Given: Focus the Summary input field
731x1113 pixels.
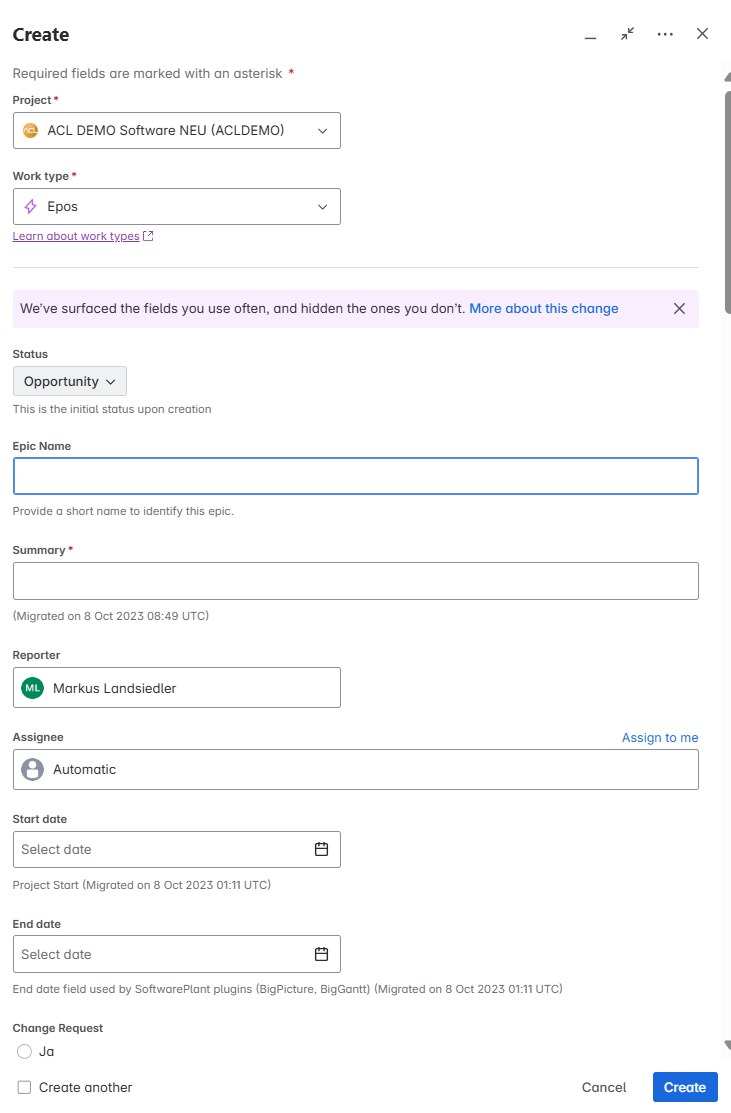Looking at the screenshot, I should [356, 581].
